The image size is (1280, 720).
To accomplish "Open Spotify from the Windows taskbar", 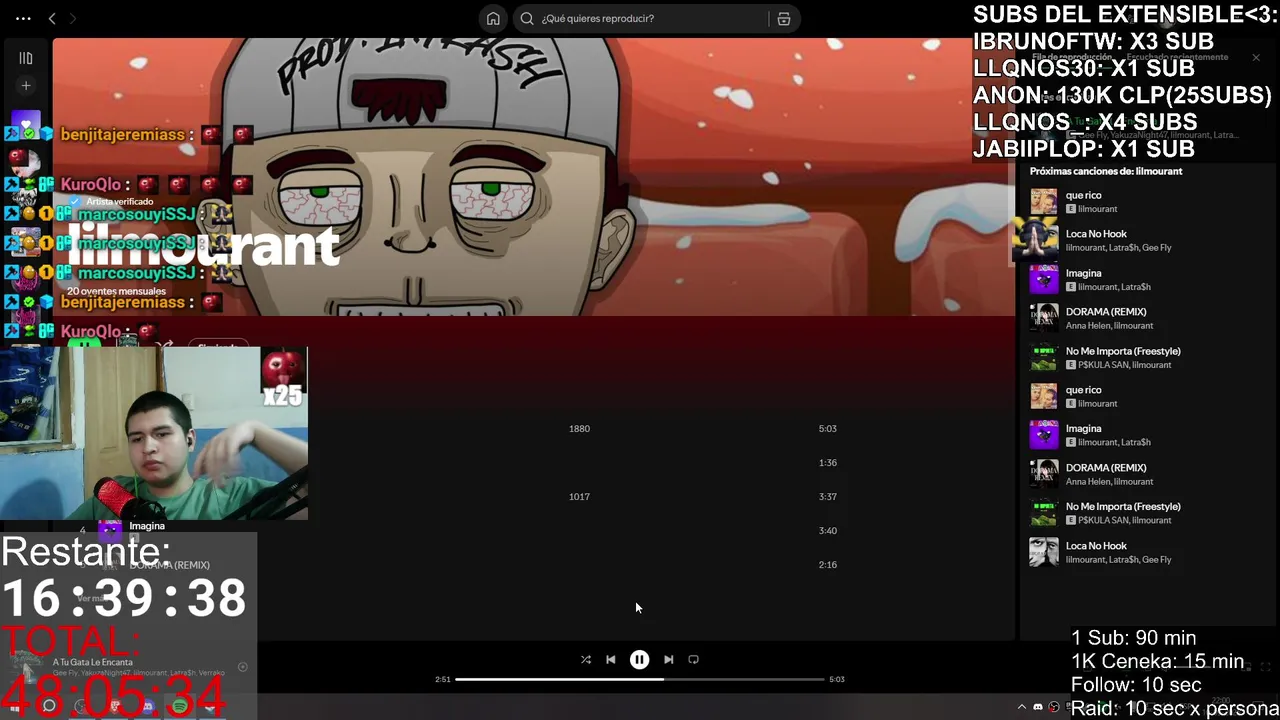I will (180, 706).
